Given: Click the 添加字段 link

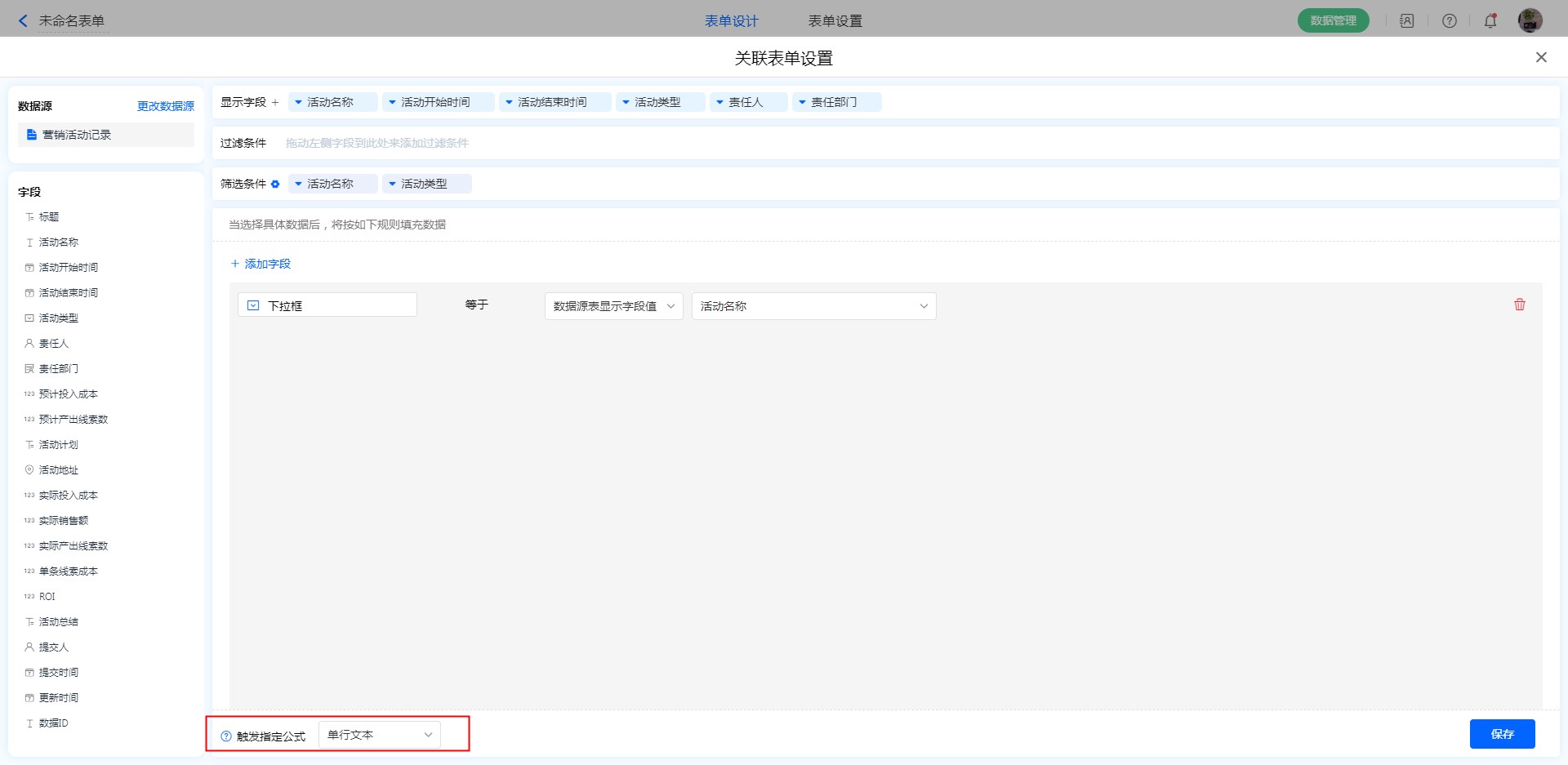Looking at the screenshot, I should (x=261, y=264).
